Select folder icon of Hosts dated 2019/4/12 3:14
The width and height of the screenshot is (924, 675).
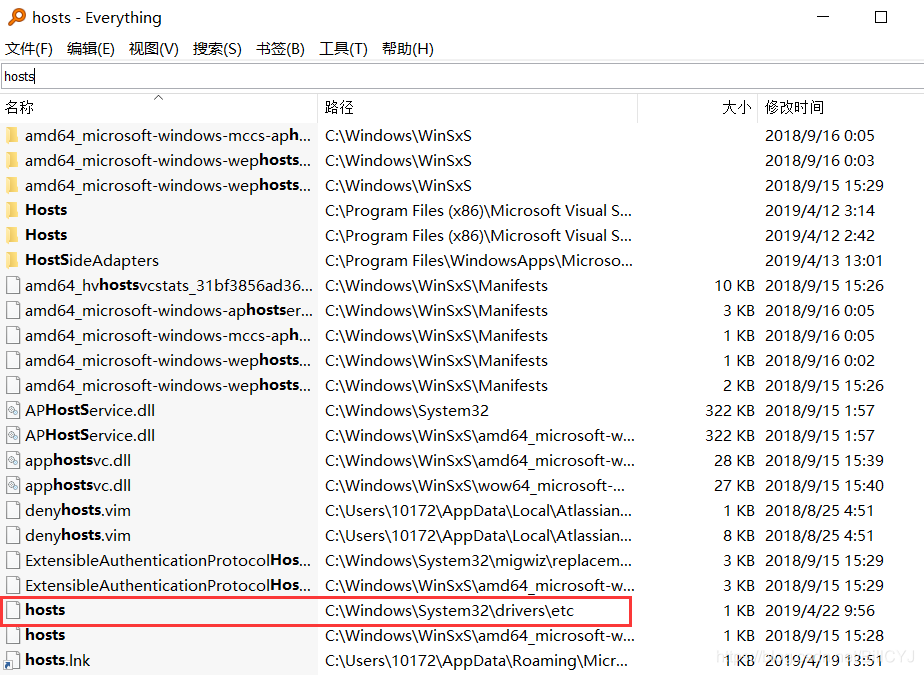(12, 210)
